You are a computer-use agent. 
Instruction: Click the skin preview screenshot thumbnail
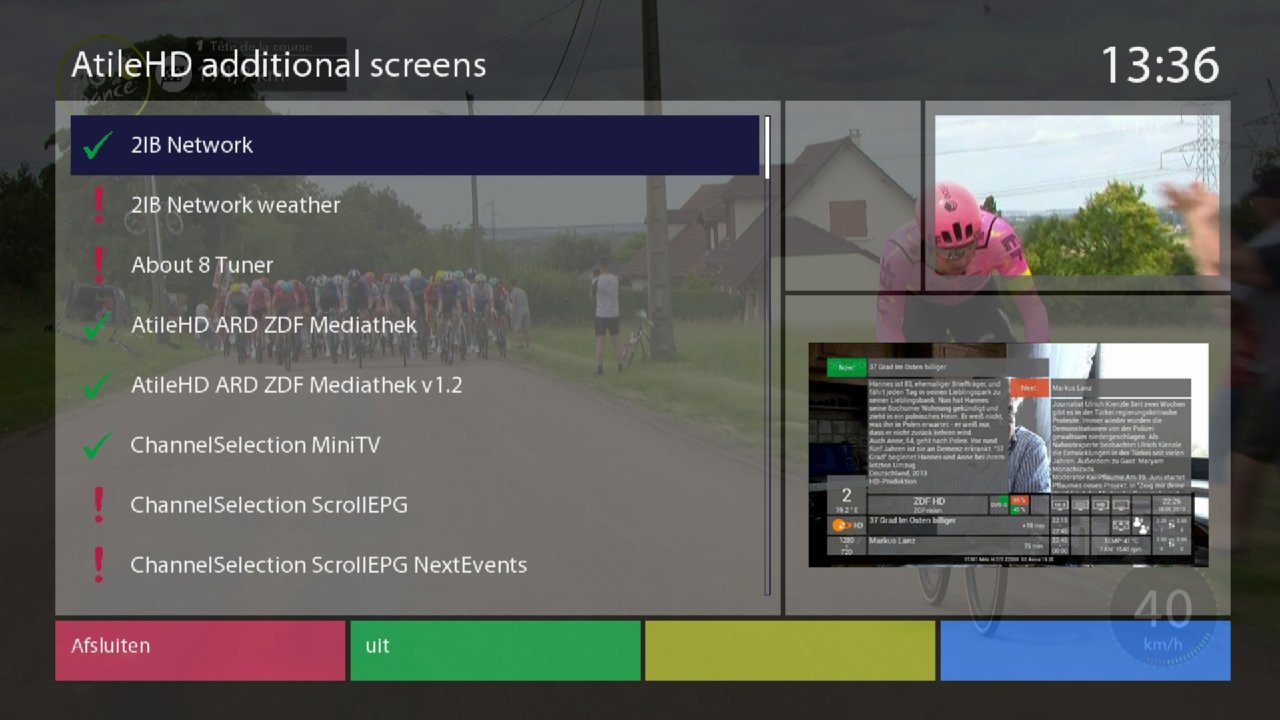[x=1008, y=455]
